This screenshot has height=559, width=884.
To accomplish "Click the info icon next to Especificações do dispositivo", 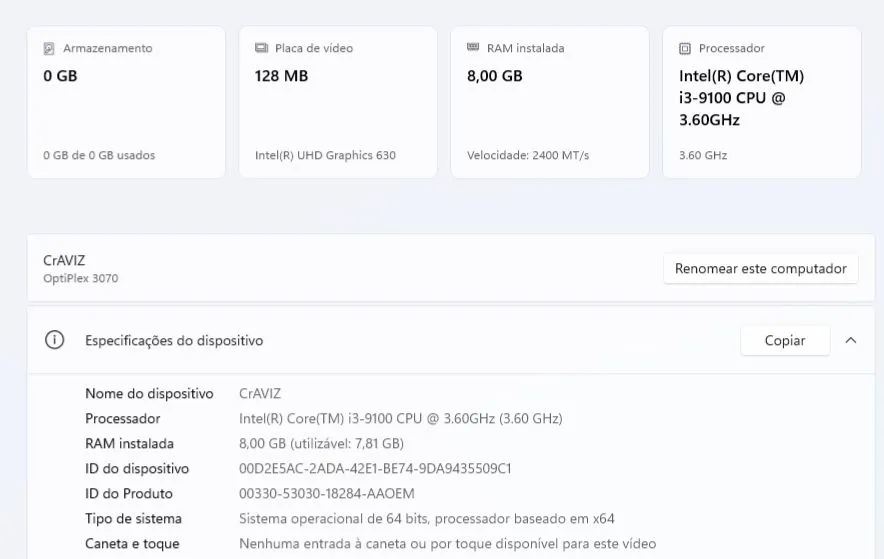I will (55, 340).
